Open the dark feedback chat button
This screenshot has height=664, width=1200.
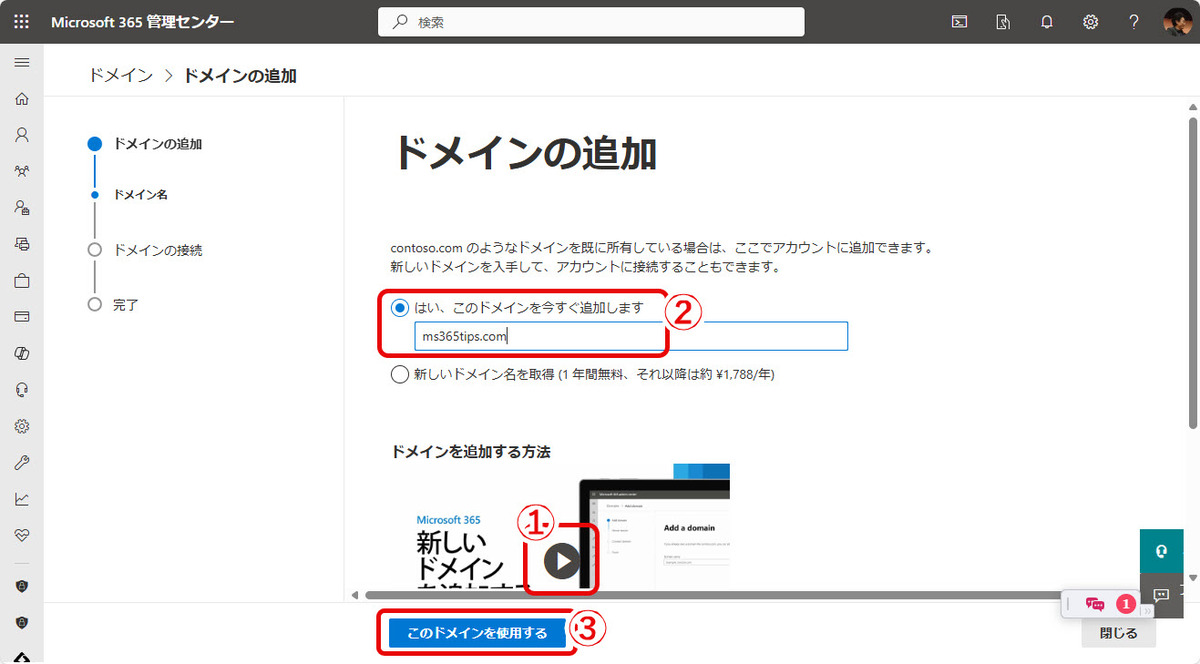pos(1161,594)
